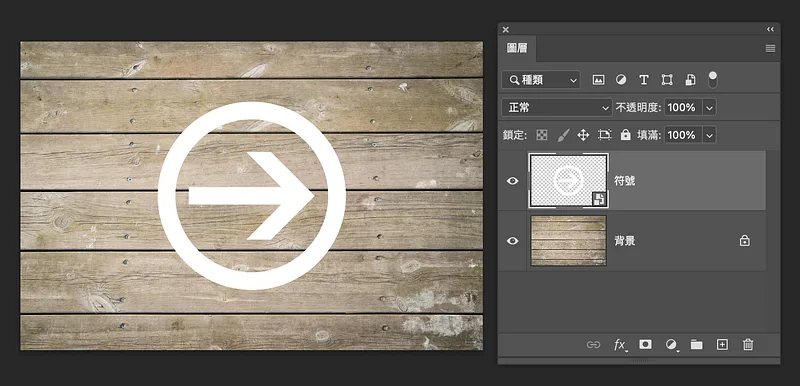Screen dimensions: 800x386
Task: Click the 背景 layer name
Action: [x=624, y=241]
